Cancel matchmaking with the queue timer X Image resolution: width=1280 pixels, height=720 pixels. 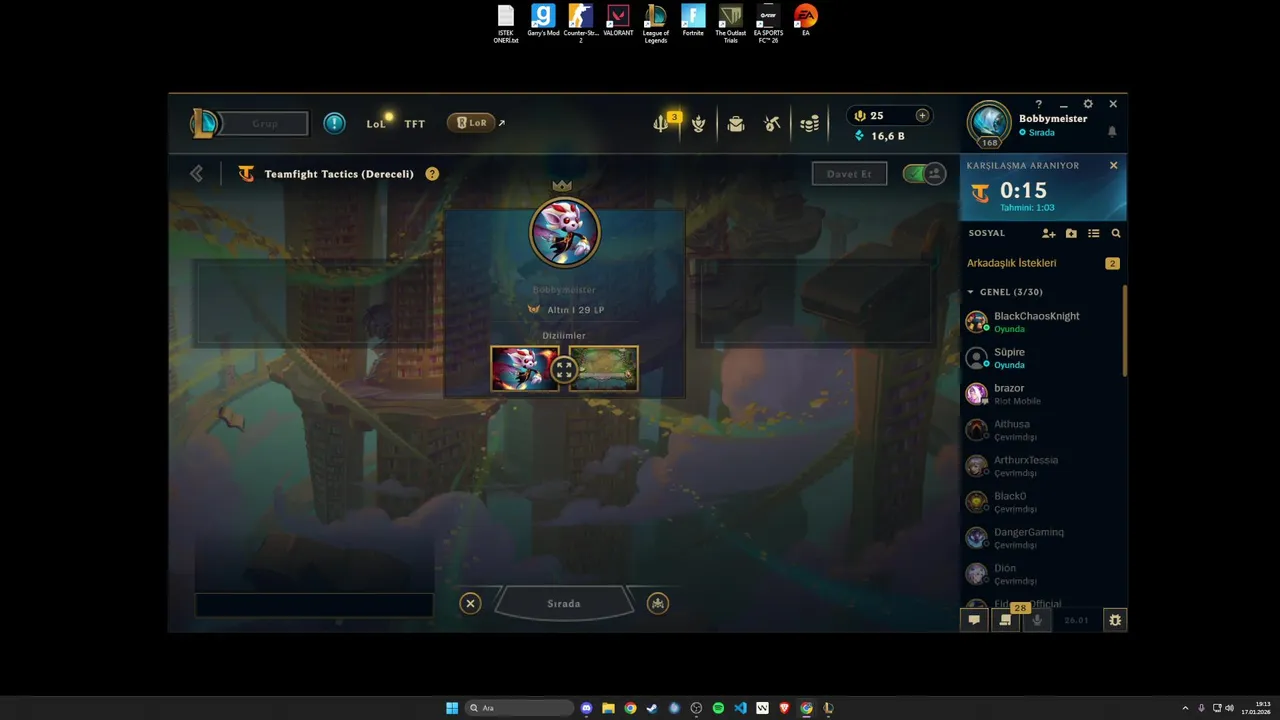tap(1113, 165)
